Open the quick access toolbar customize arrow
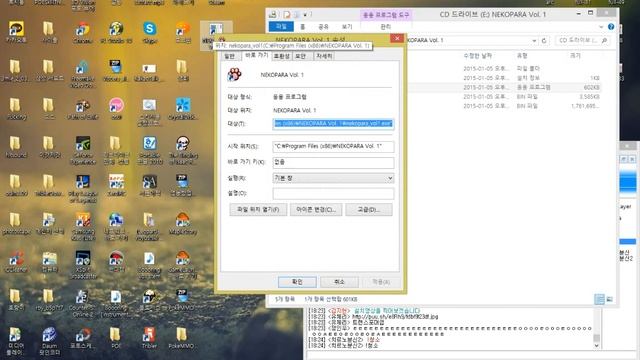 click(305, 15)
